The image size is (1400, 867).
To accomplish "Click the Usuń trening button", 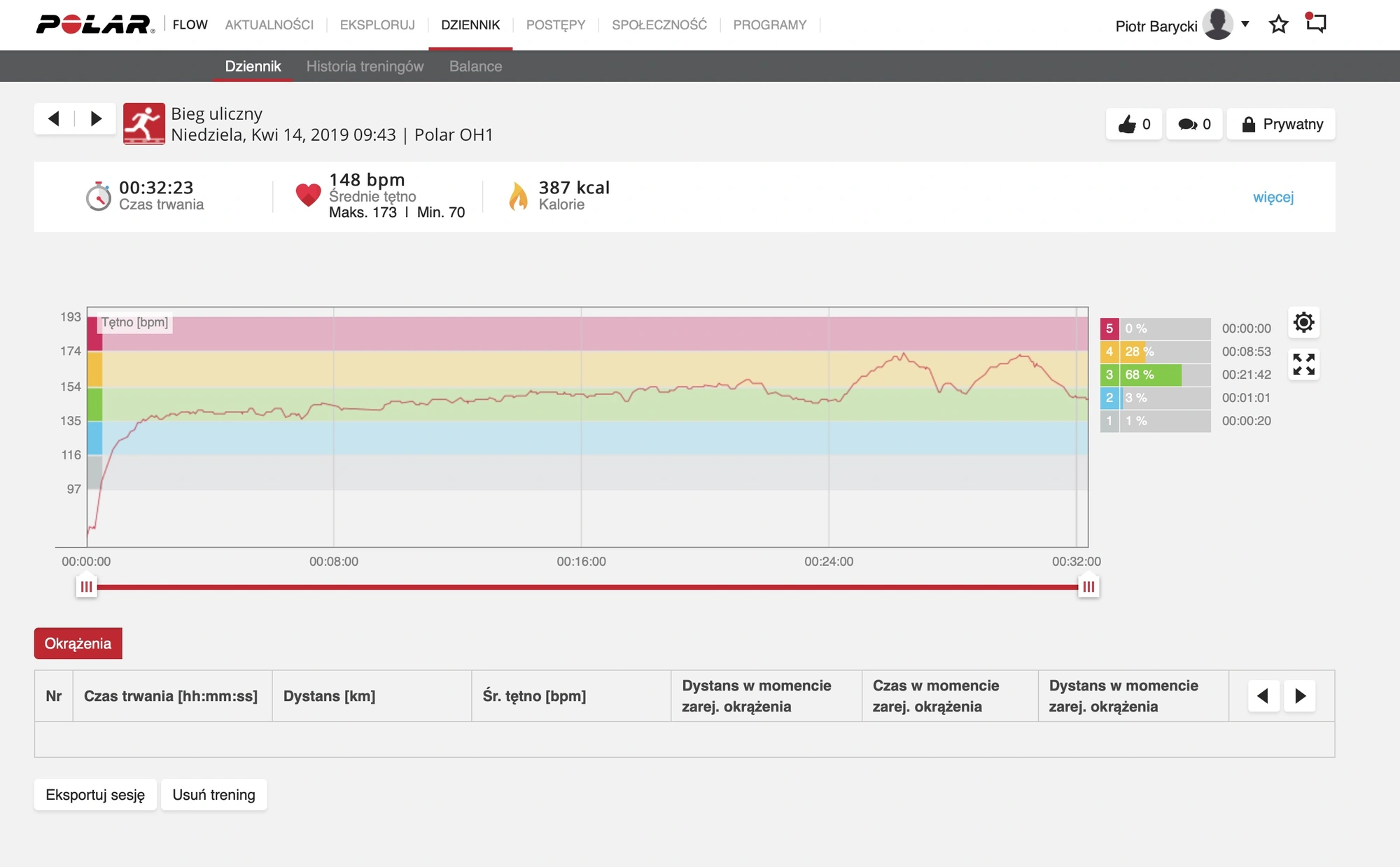I will (213, 795).
